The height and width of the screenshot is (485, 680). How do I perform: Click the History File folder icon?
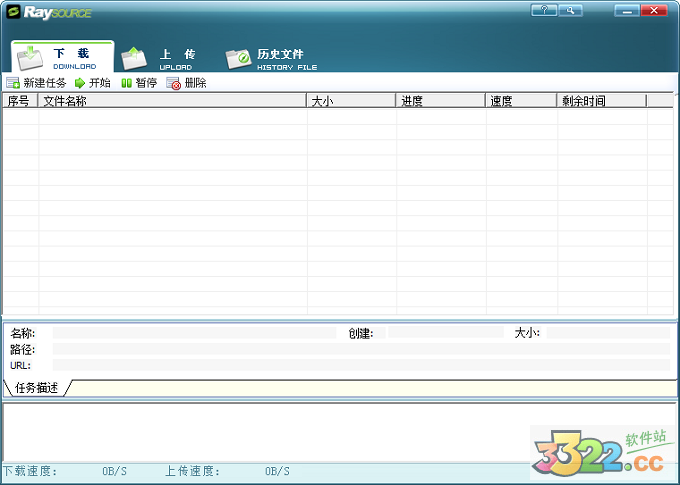tap(238, 58)
